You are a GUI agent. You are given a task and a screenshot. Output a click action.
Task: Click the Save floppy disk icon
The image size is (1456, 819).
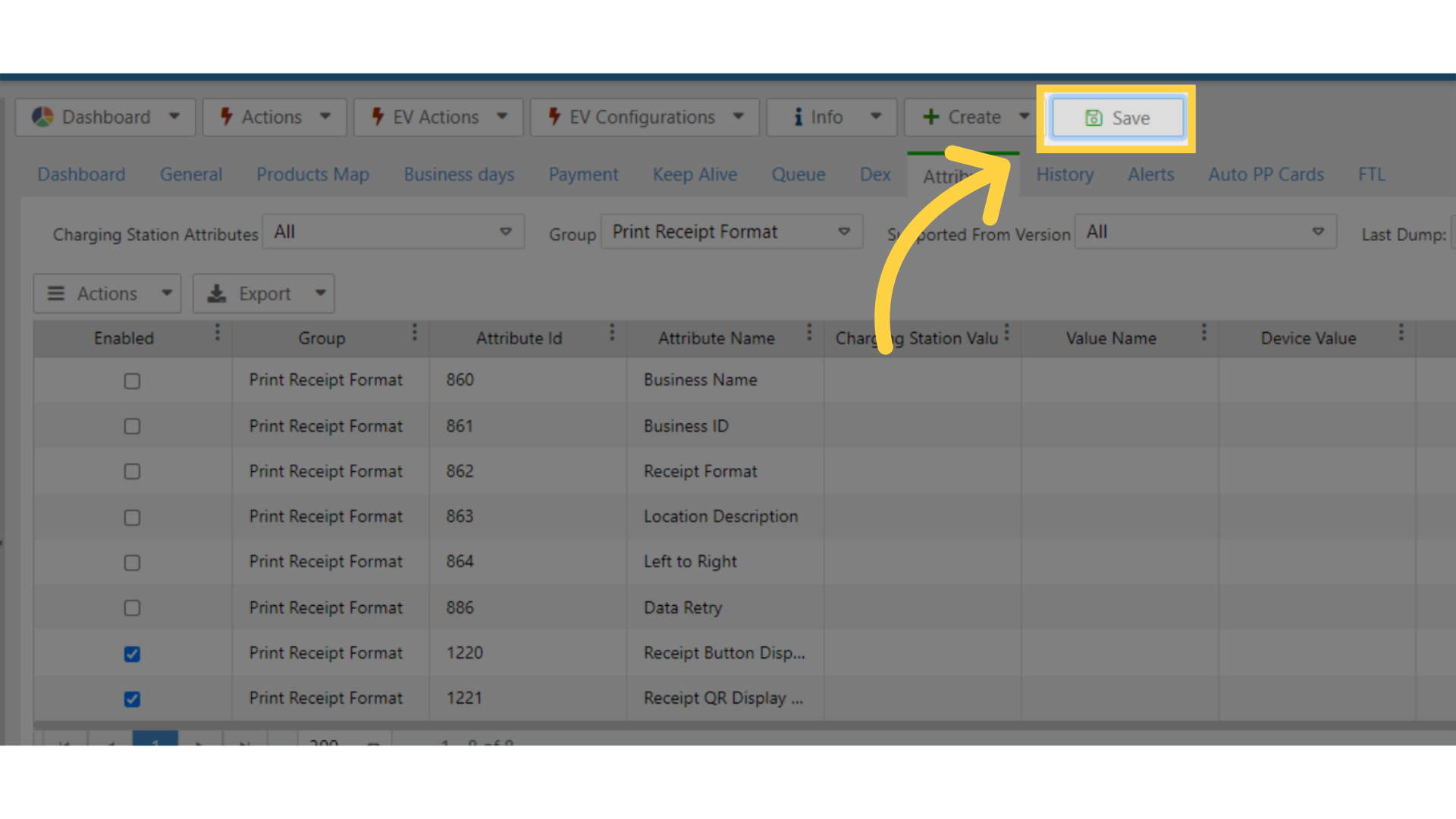[1094, 118]
